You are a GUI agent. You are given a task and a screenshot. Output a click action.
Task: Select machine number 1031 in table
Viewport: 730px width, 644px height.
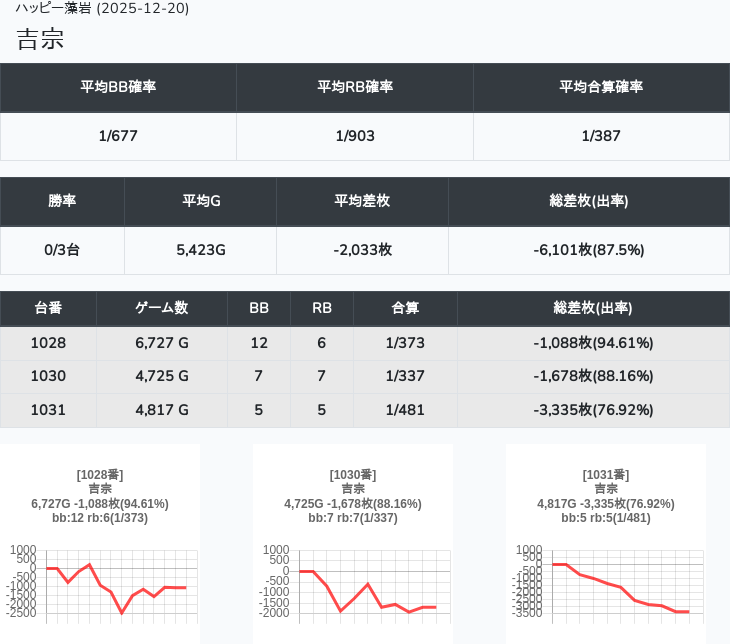[x=48, y=409]
